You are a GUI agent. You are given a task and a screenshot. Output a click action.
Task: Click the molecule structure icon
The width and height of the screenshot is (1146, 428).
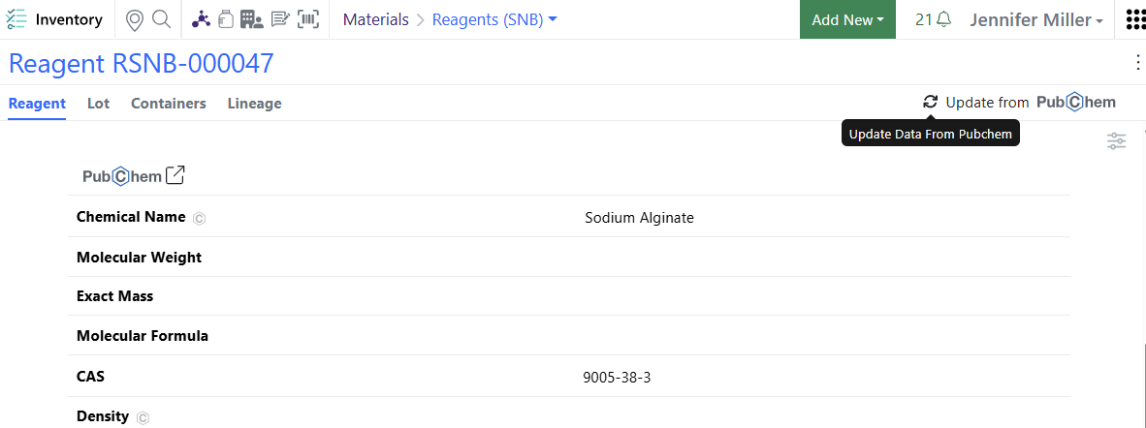point(201,19)
